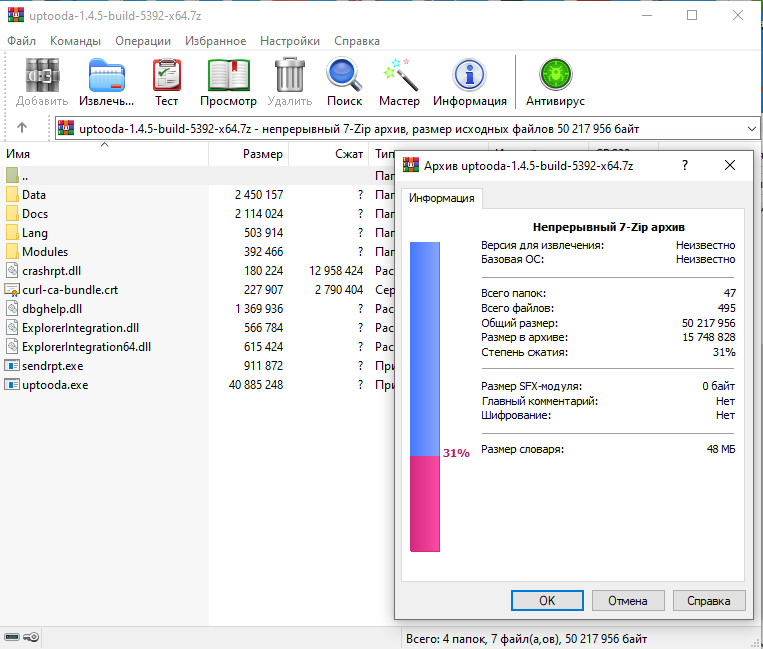
Task: Click the compression ratio bar's blue section
Action: coord(425,349)
